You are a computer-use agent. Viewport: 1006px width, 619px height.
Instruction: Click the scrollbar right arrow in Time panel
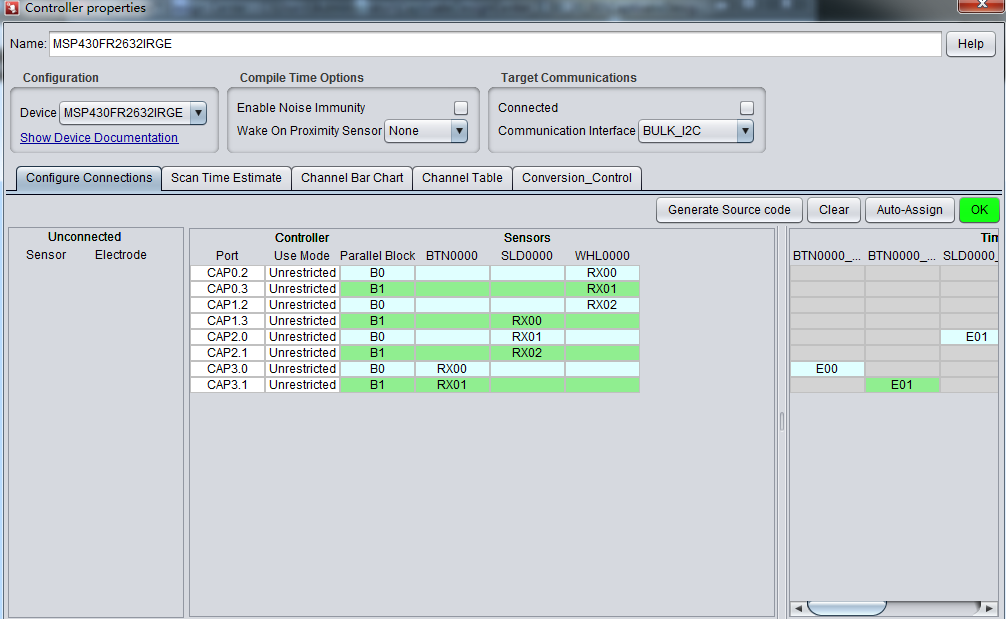click(989, 607)
